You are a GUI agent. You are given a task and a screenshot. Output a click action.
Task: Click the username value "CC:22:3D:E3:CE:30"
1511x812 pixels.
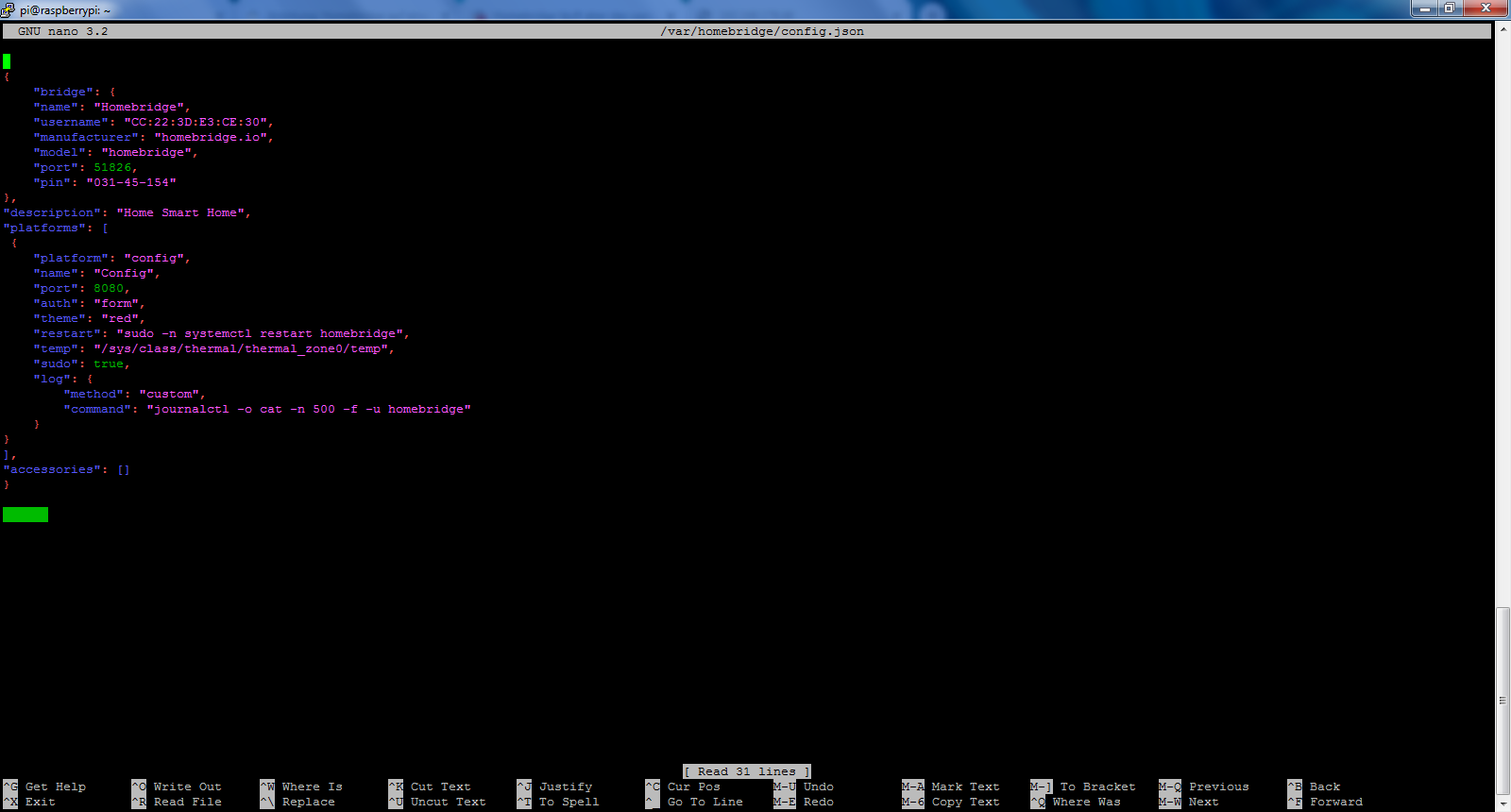(195, 122)
